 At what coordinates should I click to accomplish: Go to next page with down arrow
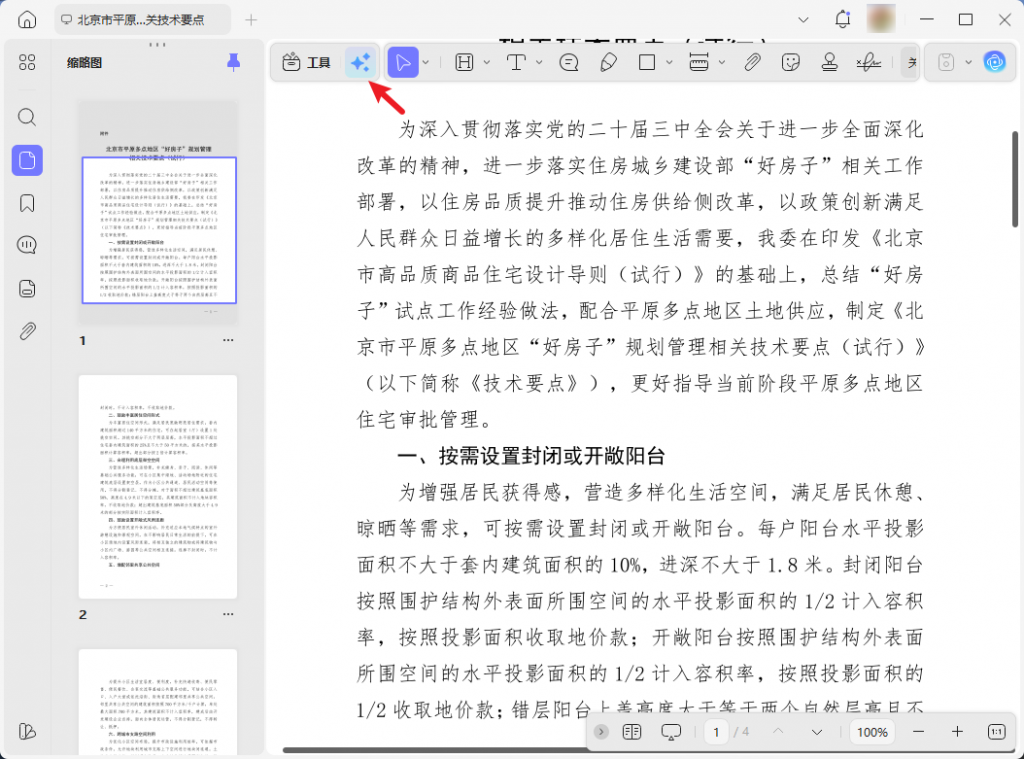(x=817, y=732)
